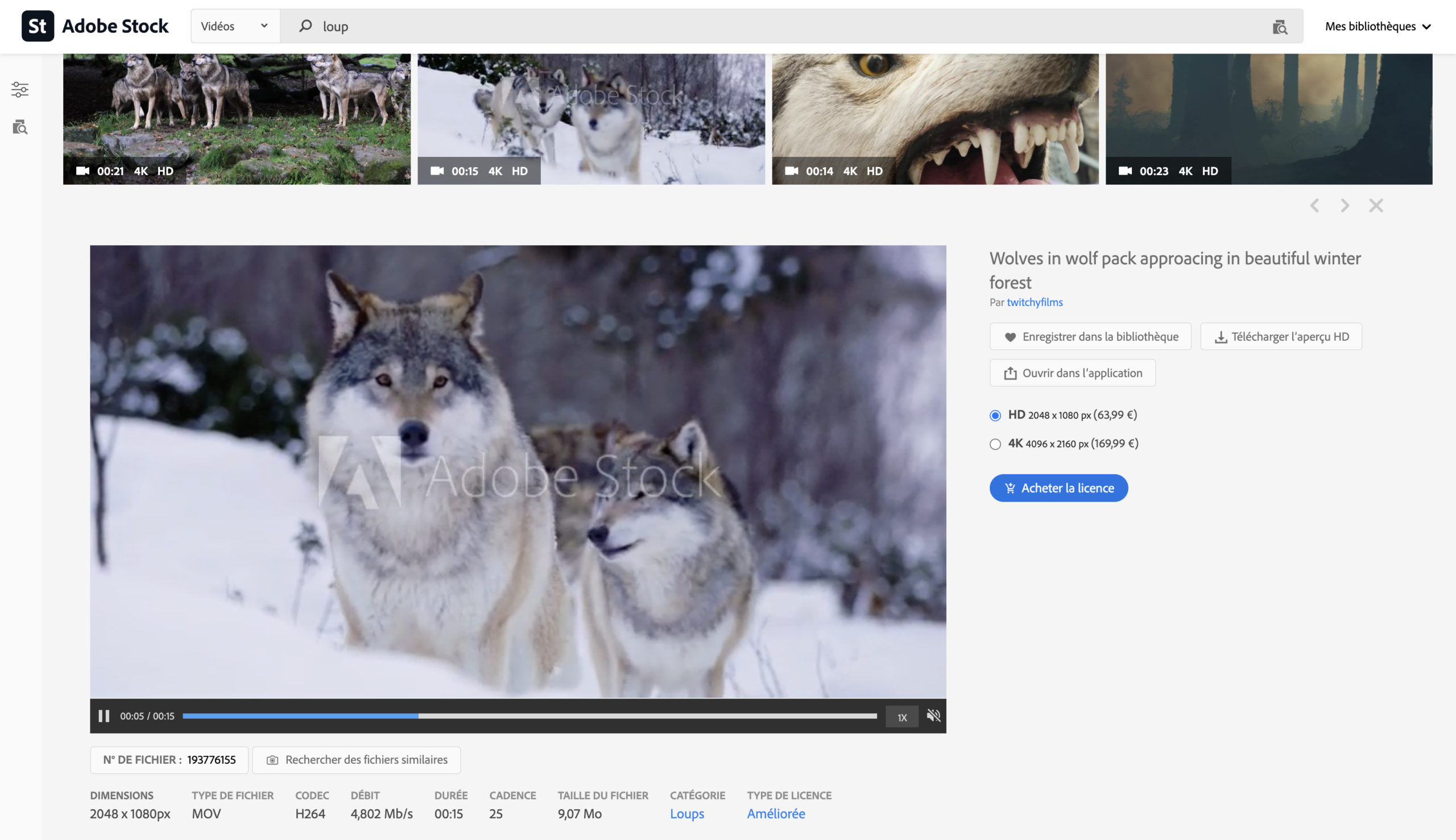This screenshot has width=1456, height=840.
Task: Open the filters sidebar icon
Action: point(19,89)
